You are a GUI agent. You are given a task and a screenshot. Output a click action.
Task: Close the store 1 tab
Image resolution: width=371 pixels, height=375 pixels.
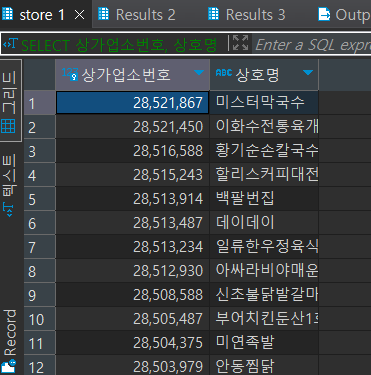tap(79, 15)
